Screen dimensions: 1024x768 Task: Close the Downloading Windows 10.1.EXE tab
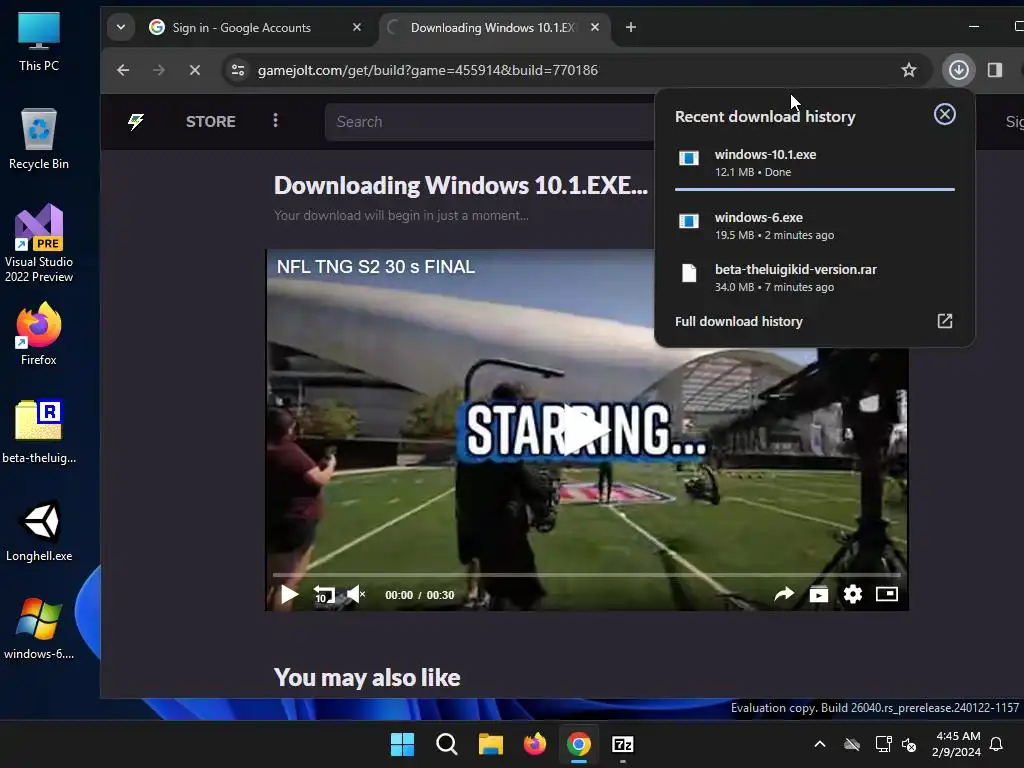tap(595, 27)
